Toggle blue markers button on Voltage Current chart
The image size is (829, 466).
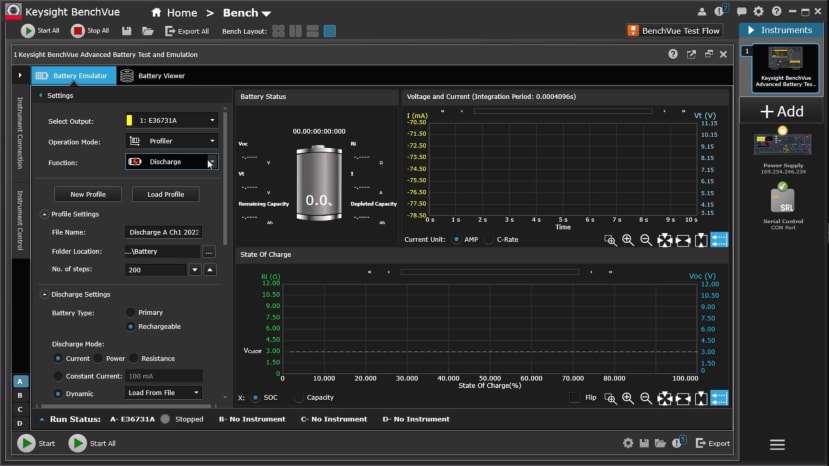719,240
